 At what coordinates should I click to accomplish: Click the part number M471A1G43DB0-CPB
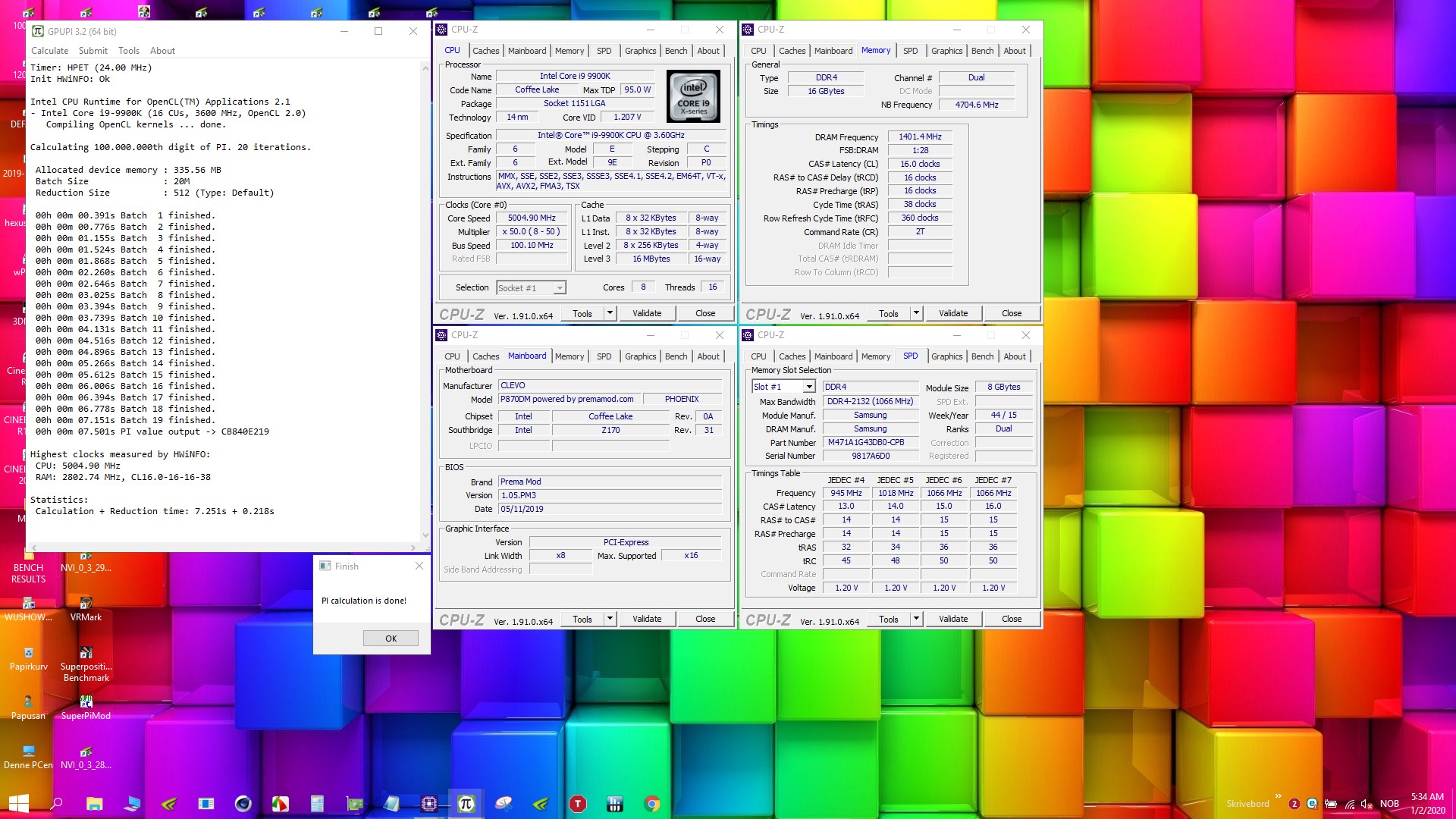pyautogui.click(x=870, y=443)
